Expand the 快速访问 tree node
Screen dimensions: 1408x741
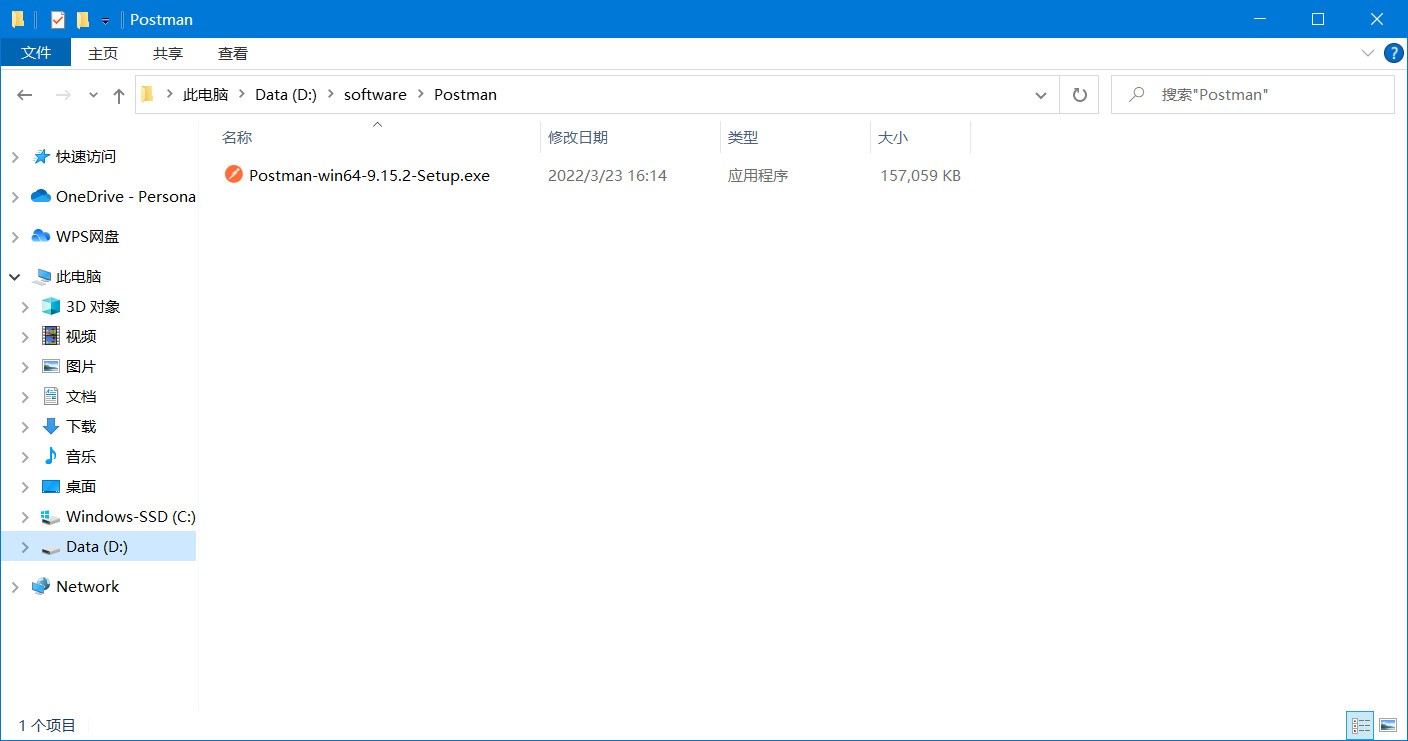tap(14, 157)
